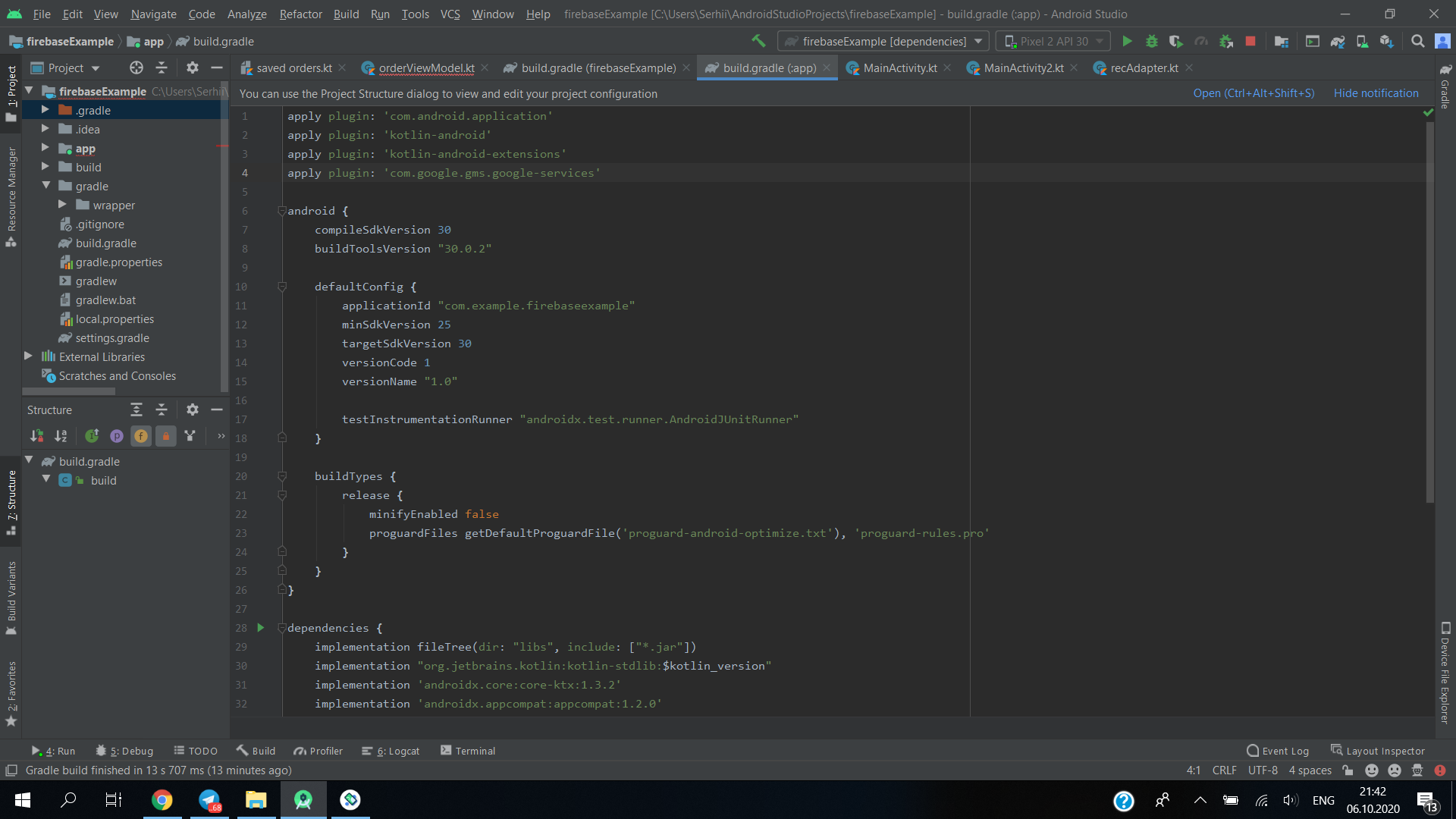Open the Layout Inspector
1456x819 pixels.
tap(1378, 751)
